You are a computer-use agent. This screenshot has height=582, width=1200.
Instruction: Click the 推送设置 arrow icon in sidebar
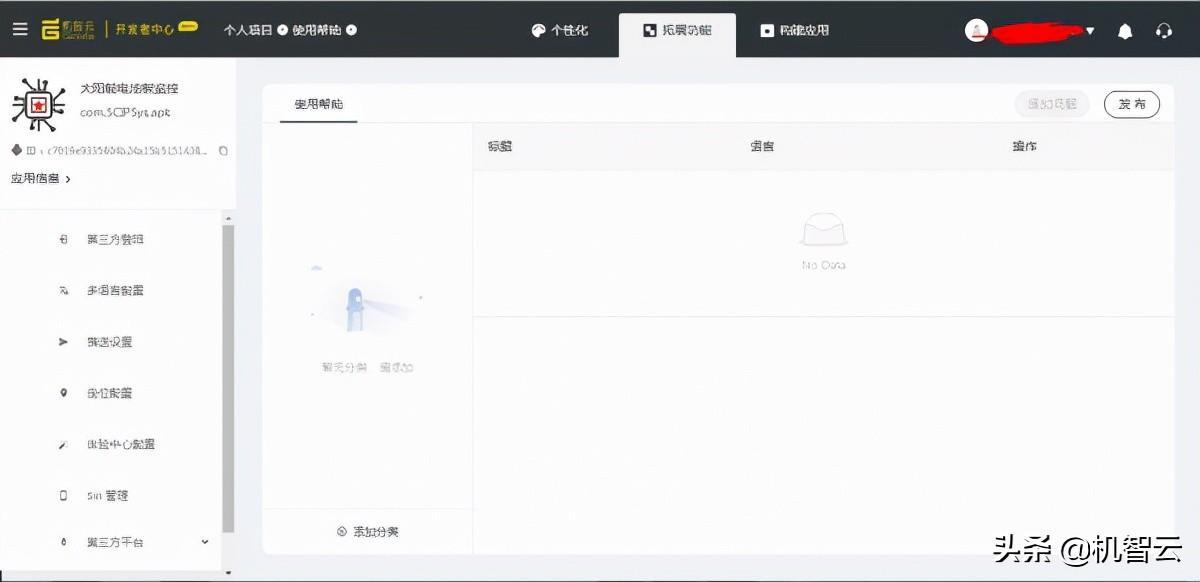(62, 341)
